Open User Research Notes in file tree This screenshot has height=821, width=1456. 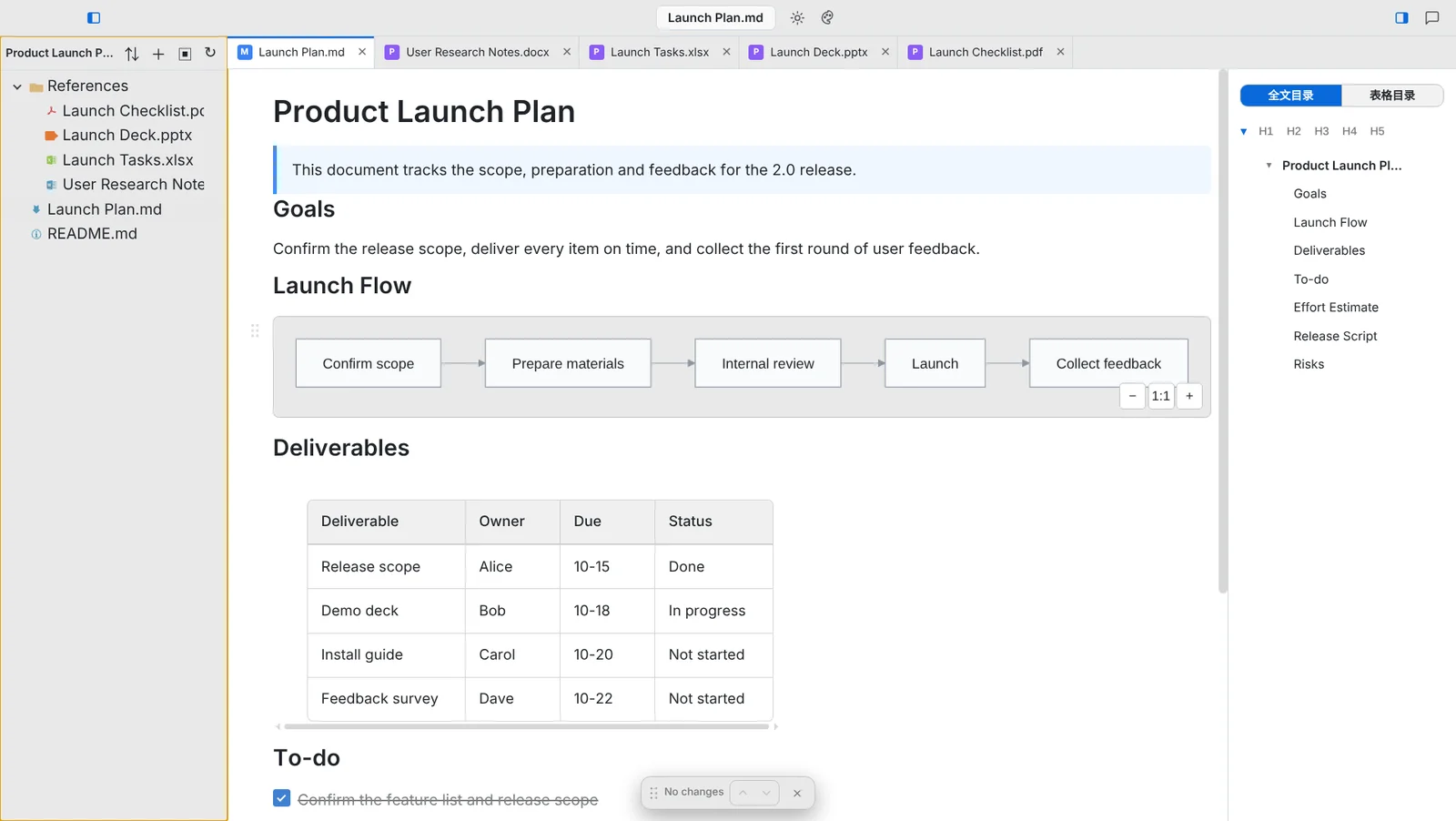pos(134,185)
